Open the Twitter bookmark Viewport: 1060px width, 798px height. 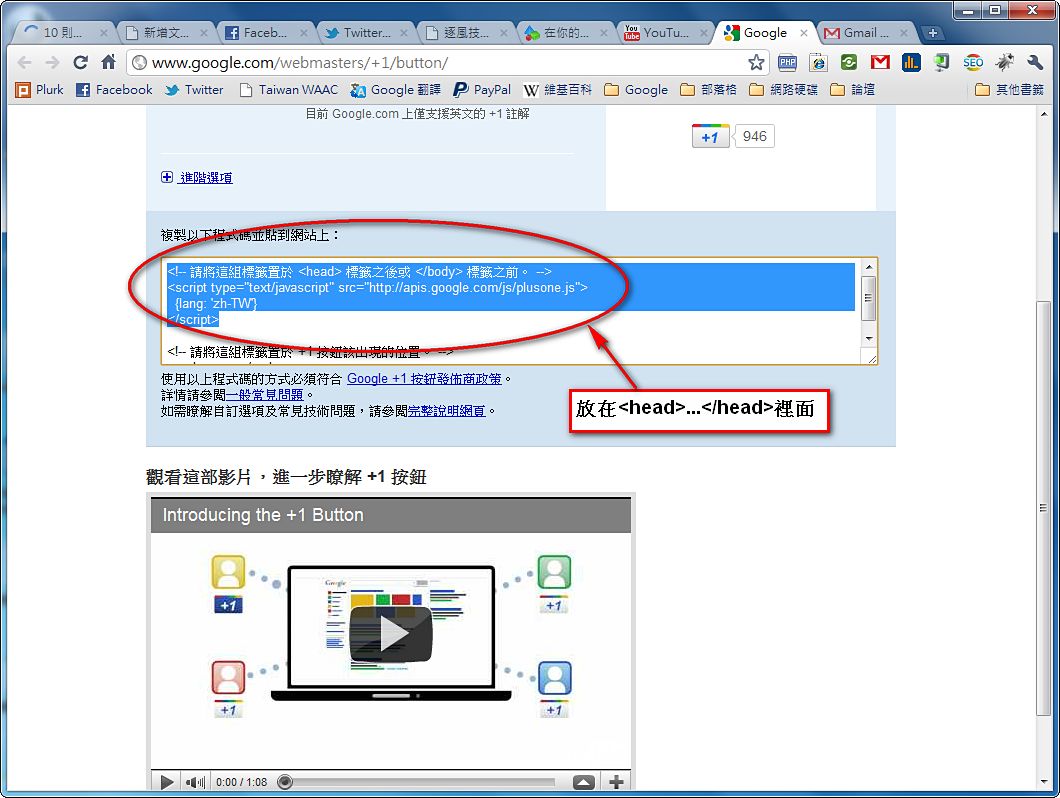pos(194,90)
